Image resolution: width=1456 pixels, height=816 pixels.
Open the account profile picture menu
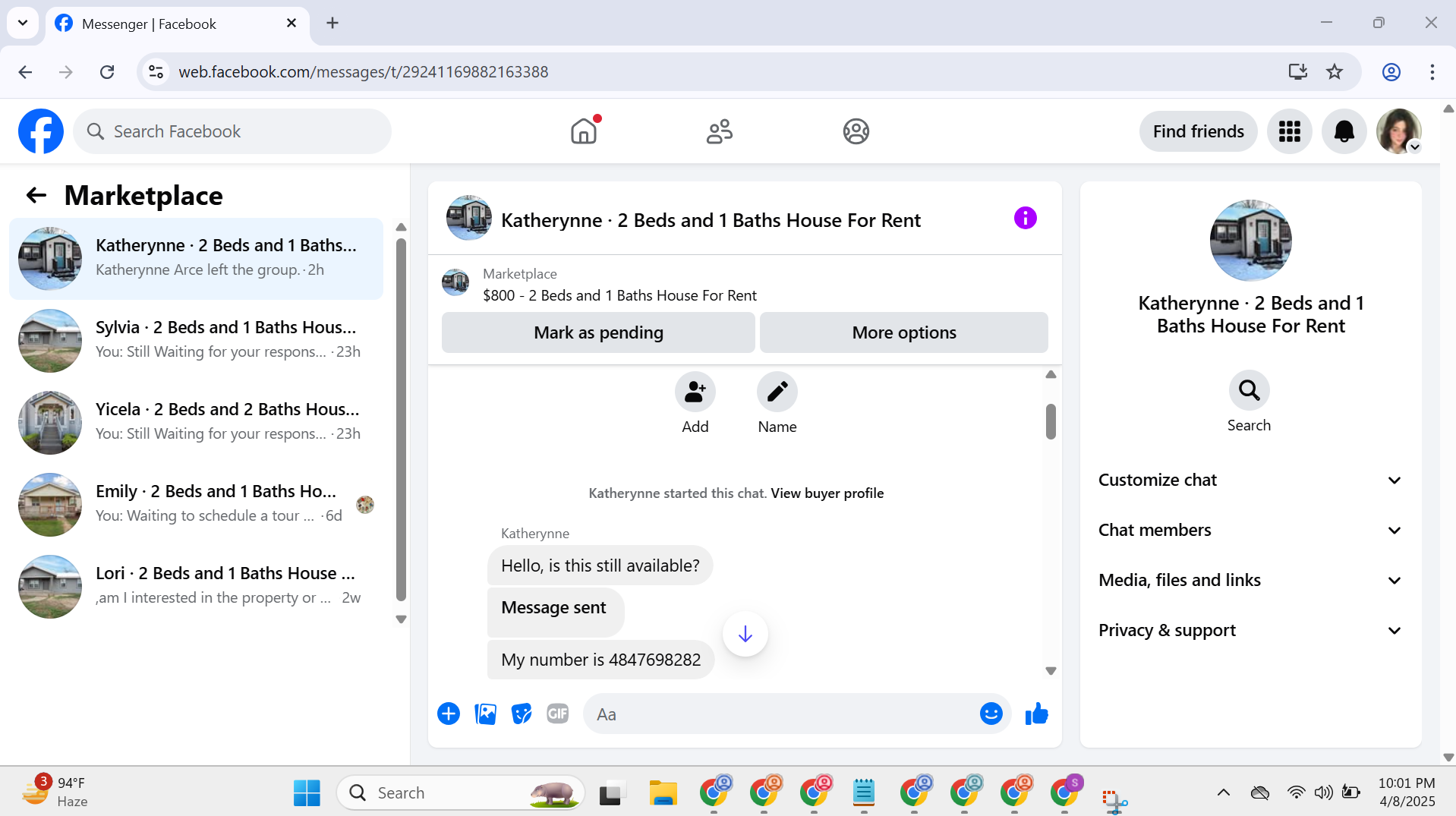[x=1398, y=131]
